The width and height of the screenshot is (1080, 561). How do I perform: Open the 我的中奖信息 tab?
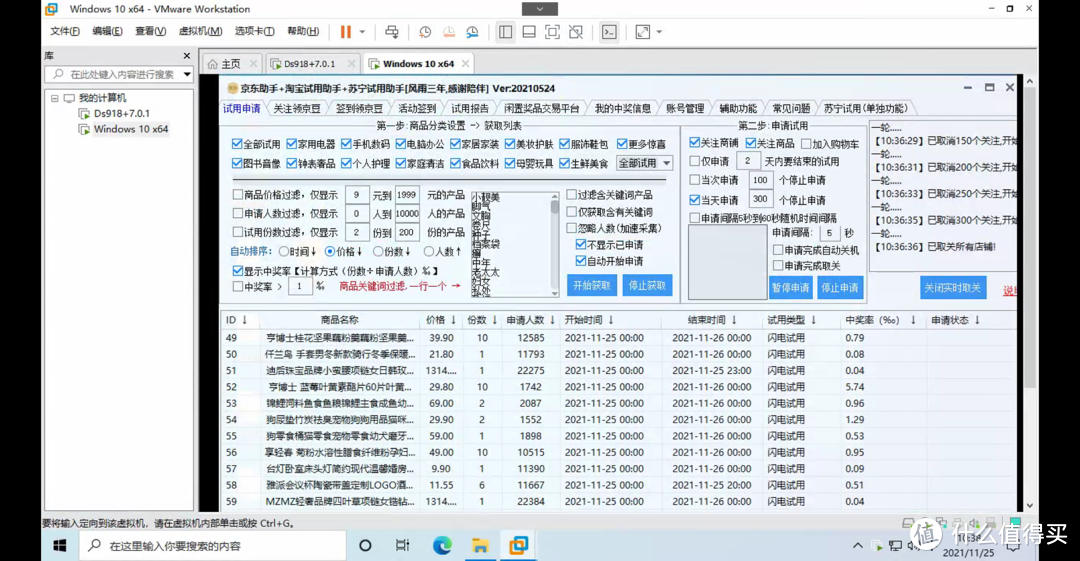[623, 108]
